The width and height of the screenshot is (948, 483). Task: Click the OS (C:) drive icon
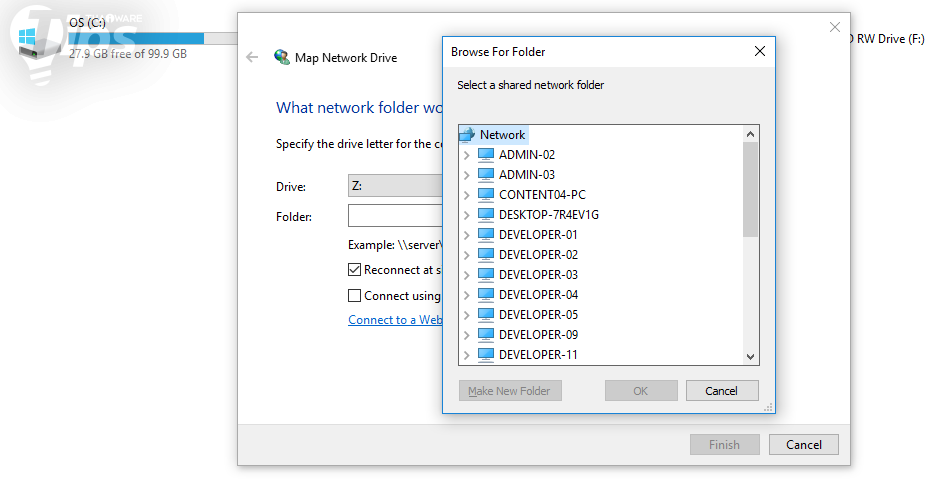click(37, 45)
